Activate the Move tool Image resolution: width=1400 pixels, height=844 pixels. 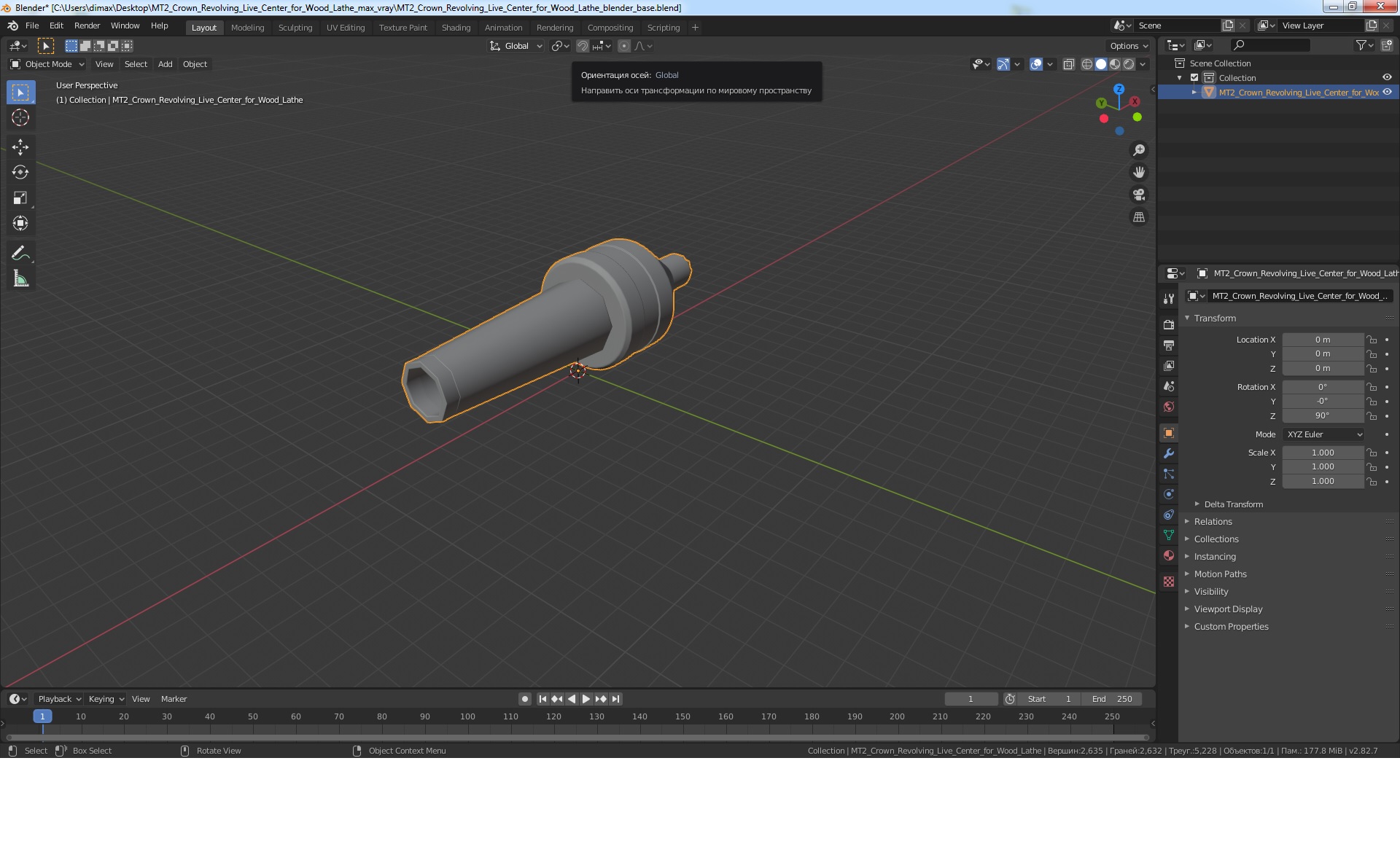pos(20,147)
